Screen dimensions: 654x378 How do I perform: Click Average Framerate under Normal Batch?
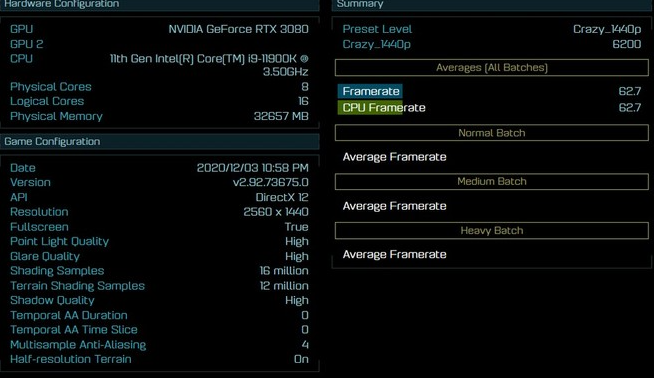point(395,157)
